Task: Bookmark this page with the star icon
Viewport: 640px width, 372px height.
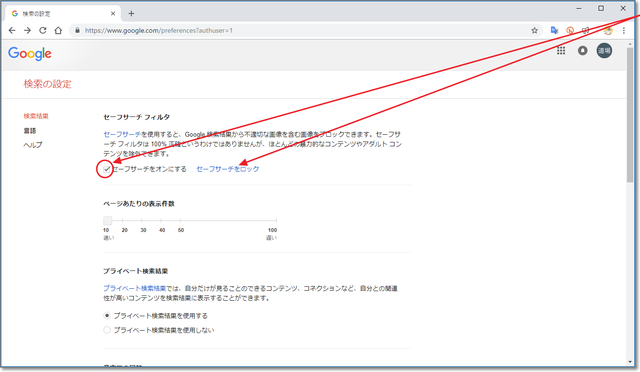Action: [534, 31]
